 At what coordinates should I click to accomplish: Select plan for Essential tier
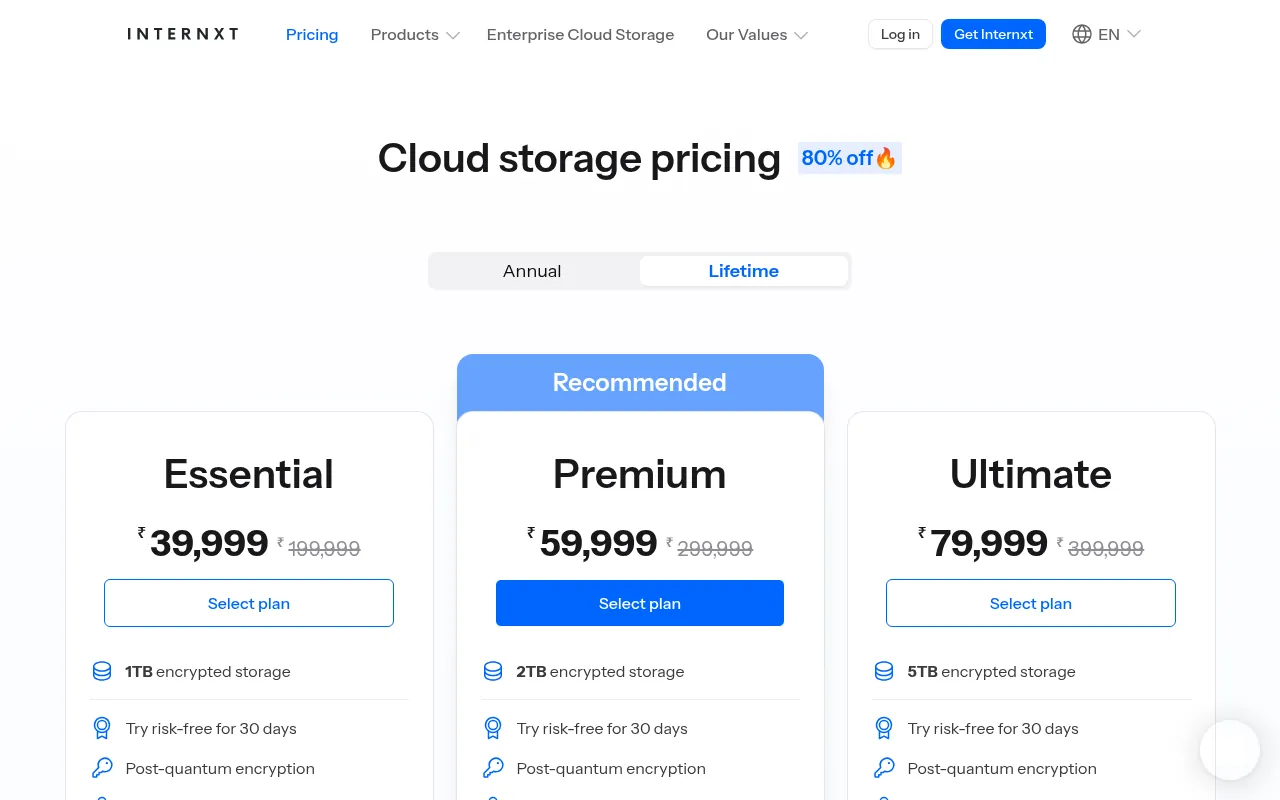(x=249, y=603)
